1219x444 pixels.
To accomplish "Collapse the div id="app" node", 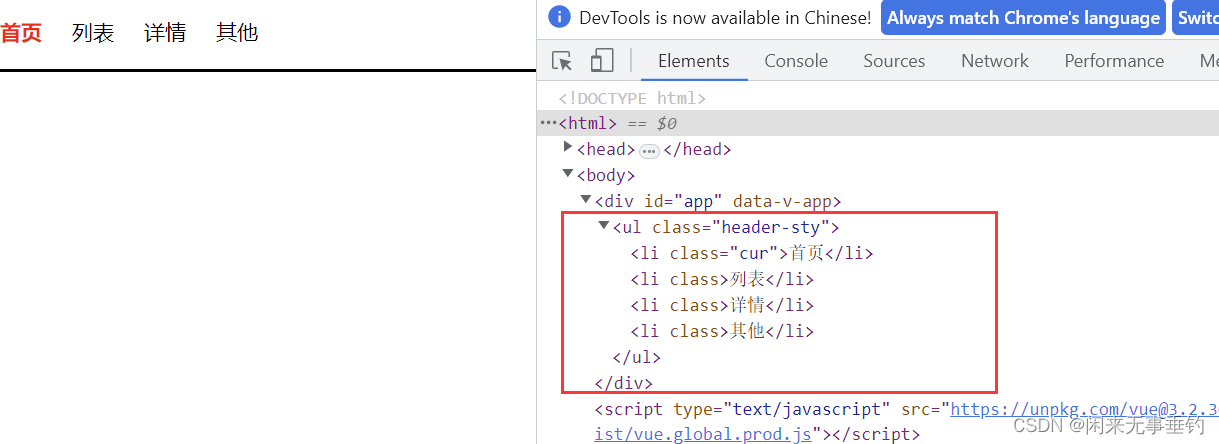I will click(x=586, y=200).
